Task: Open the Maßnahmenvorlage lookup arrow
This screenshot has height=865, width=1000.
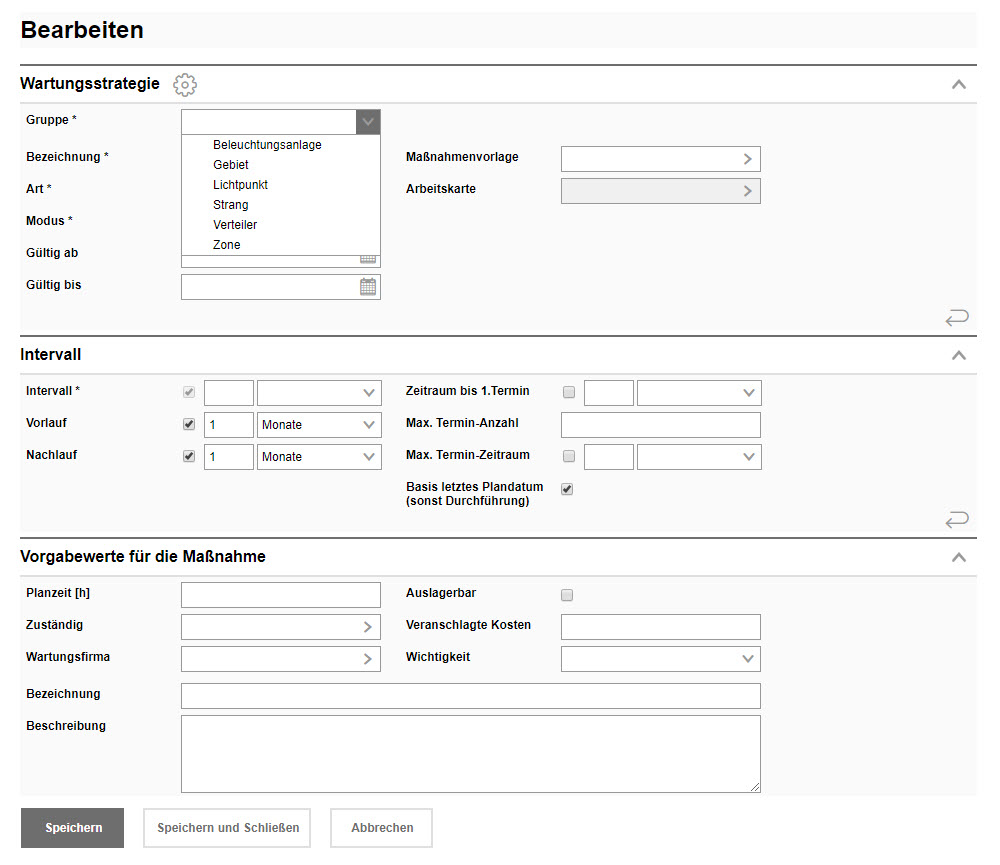Action: coord(747,159)
